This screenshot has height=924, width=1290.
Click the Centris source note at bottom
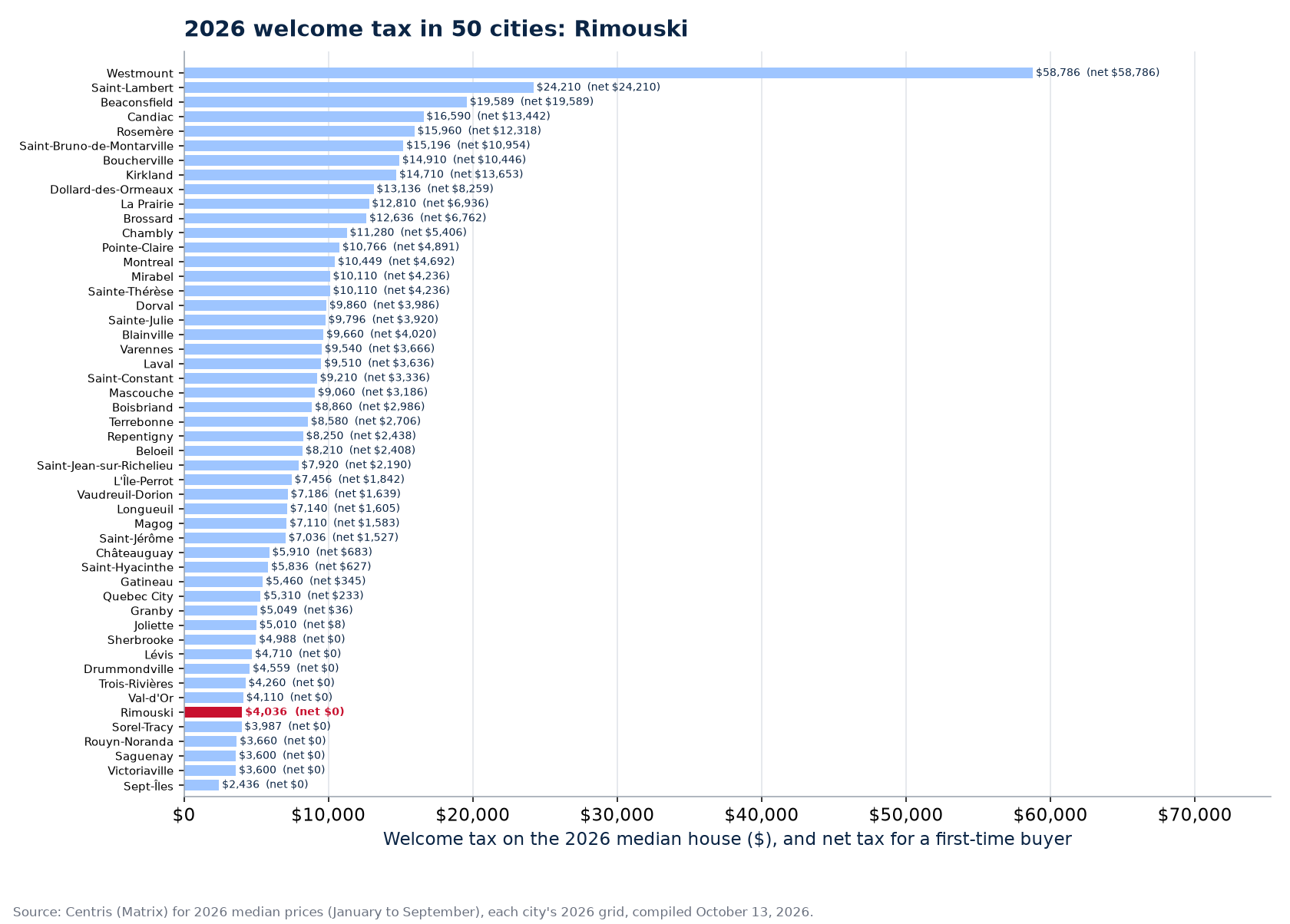pyautogui.click(x=413, y=912)
